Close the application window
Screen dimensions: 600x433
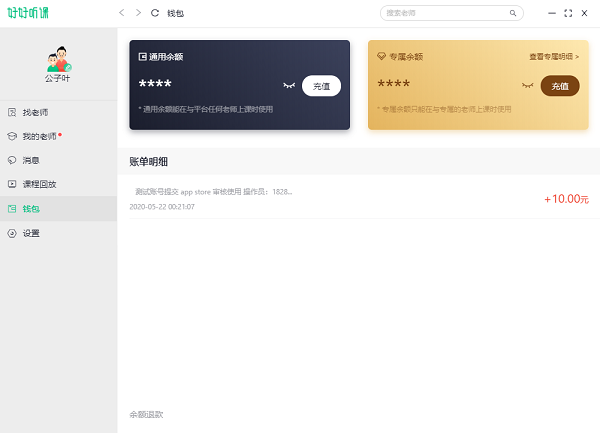click(584, 13)
